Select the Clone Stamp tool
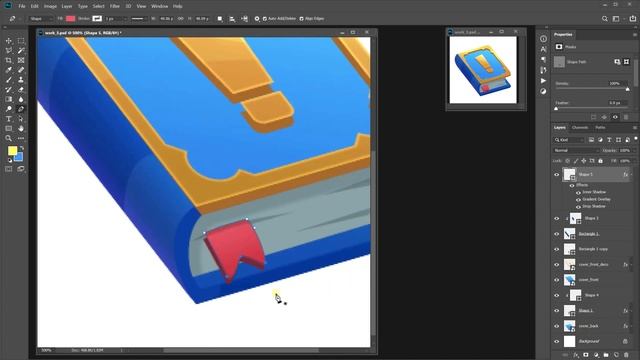This screenshot has height=360, width=640. pos(21,80)
